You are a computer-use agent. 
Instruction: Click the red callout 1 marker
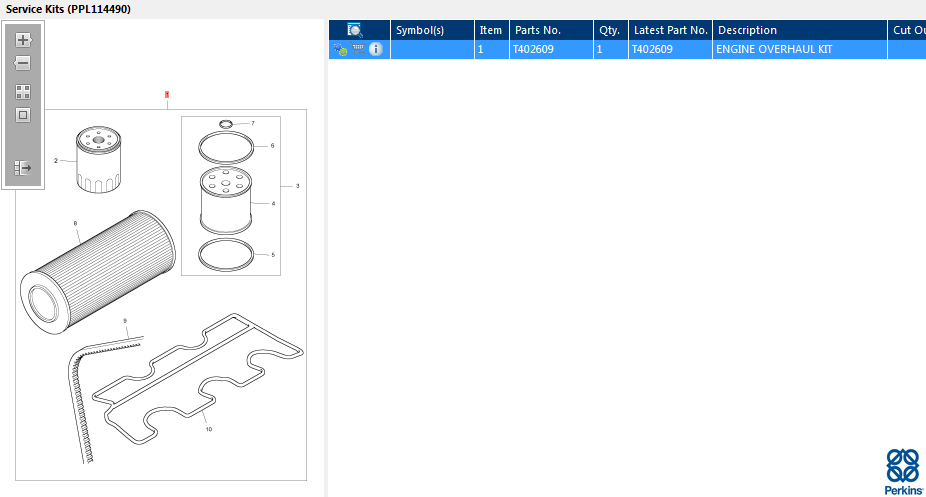(x=167, y=94)
